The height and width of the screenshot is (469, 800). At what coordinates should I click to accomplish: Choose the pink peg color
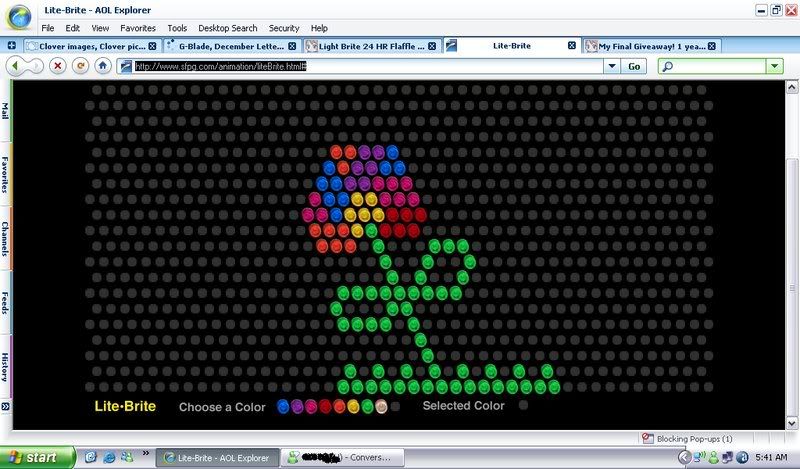pyautogui.click(x=311, y=406)
